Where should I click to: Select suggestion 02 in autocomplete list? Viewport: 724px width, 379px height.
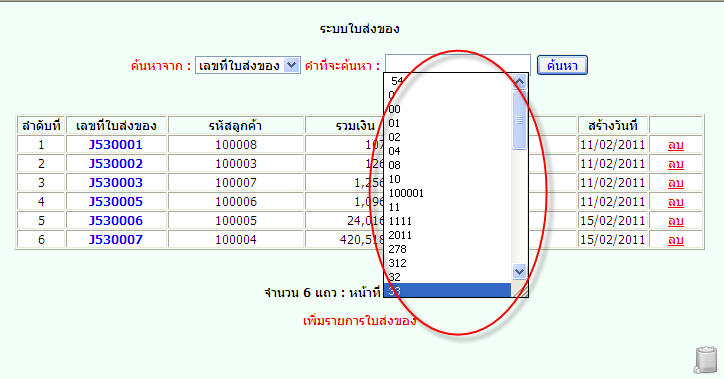(x=448, y=137)
